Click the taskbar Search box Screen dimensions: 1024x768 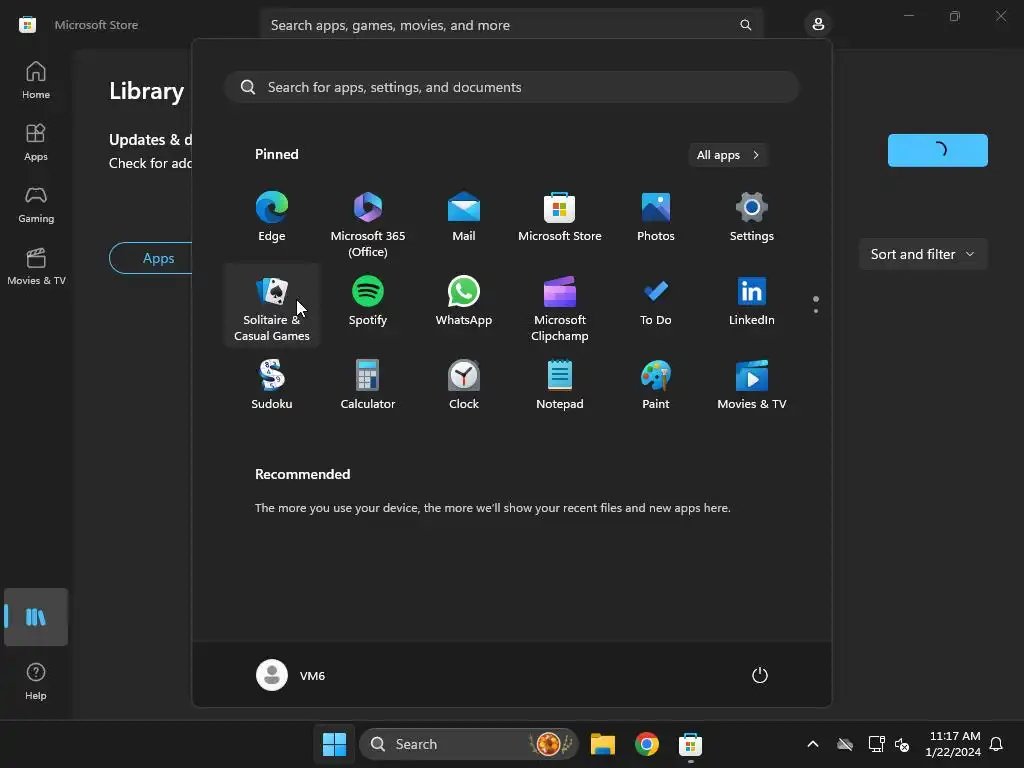pyautogui.click(x=469, y=744)
